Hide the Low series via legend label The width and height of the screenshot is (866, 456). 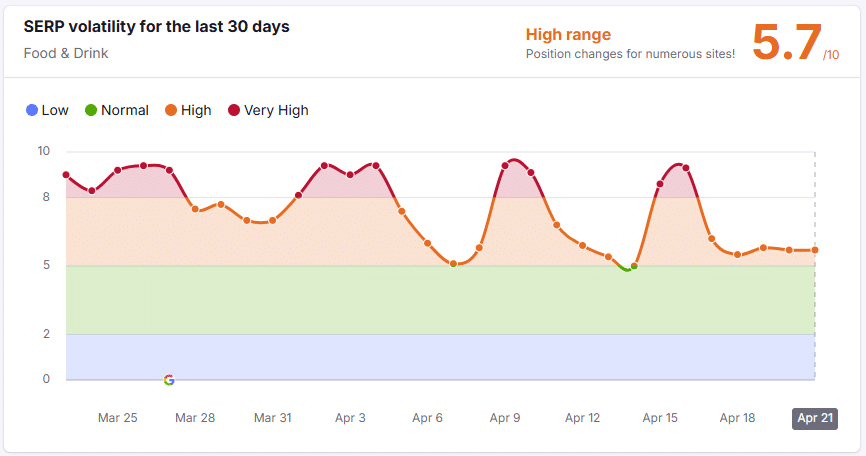click(x=55, y=111)
